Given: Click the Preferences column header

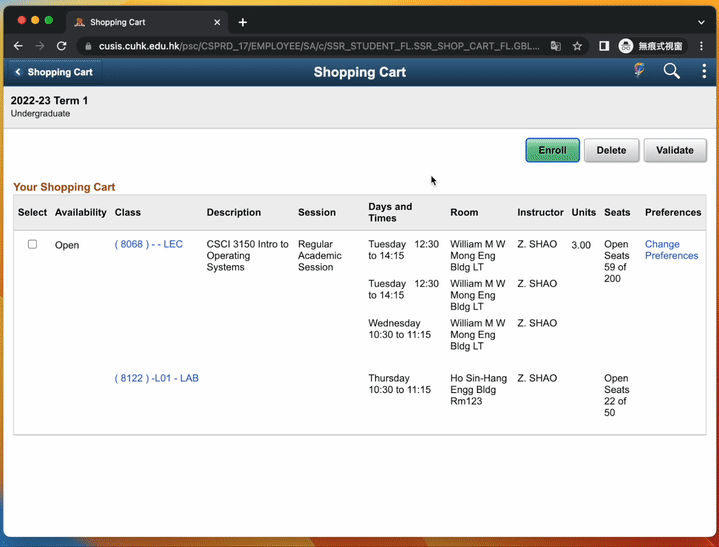Looking at the screenshot, I should 673,212.
